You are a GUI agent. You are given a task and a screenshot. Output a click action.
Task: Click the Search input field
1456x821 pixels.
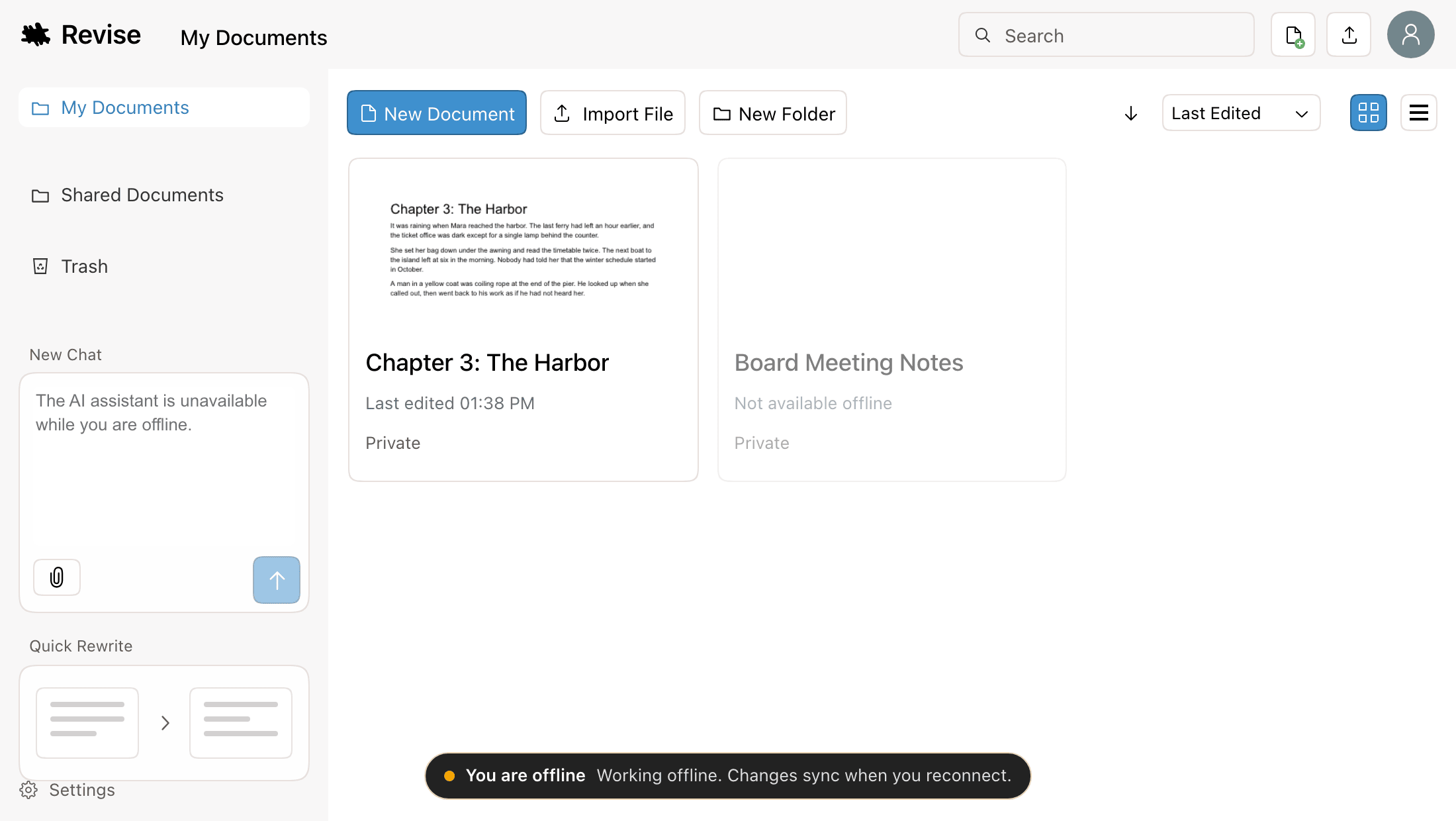1107,35
